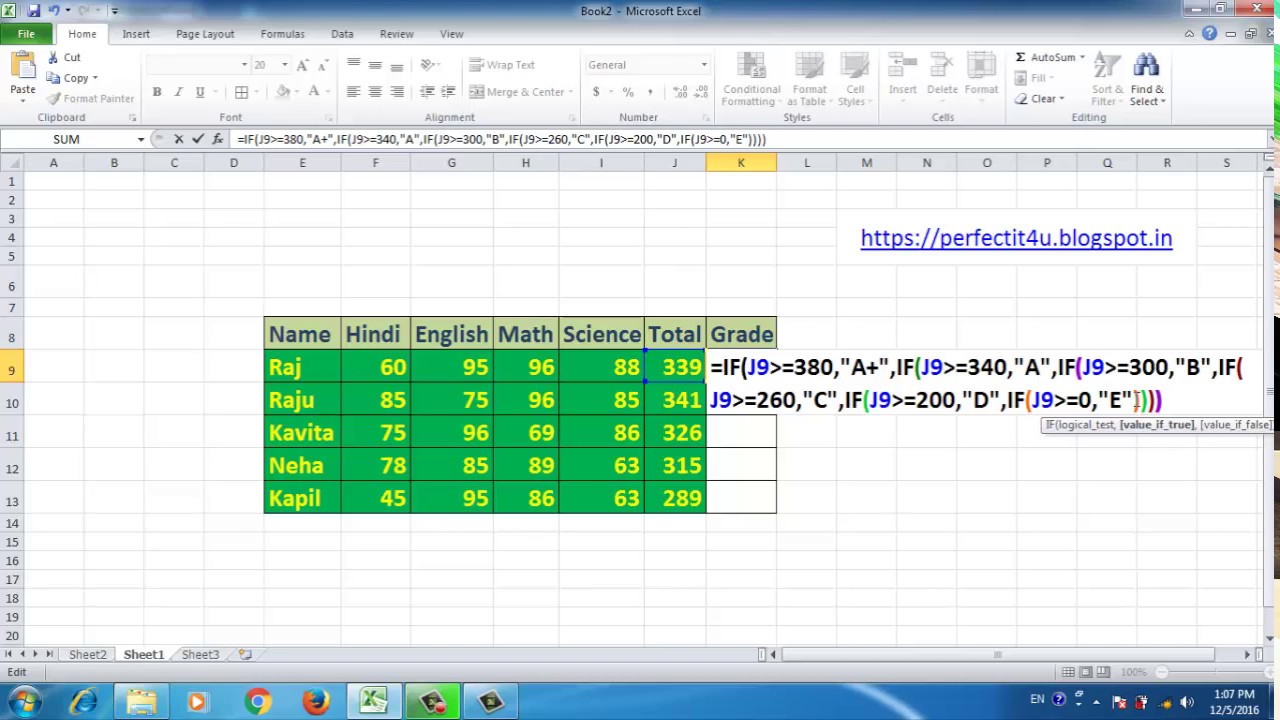Switch to the View ribbon tab
Screen dimensions: 1280x720
[451, 34]
